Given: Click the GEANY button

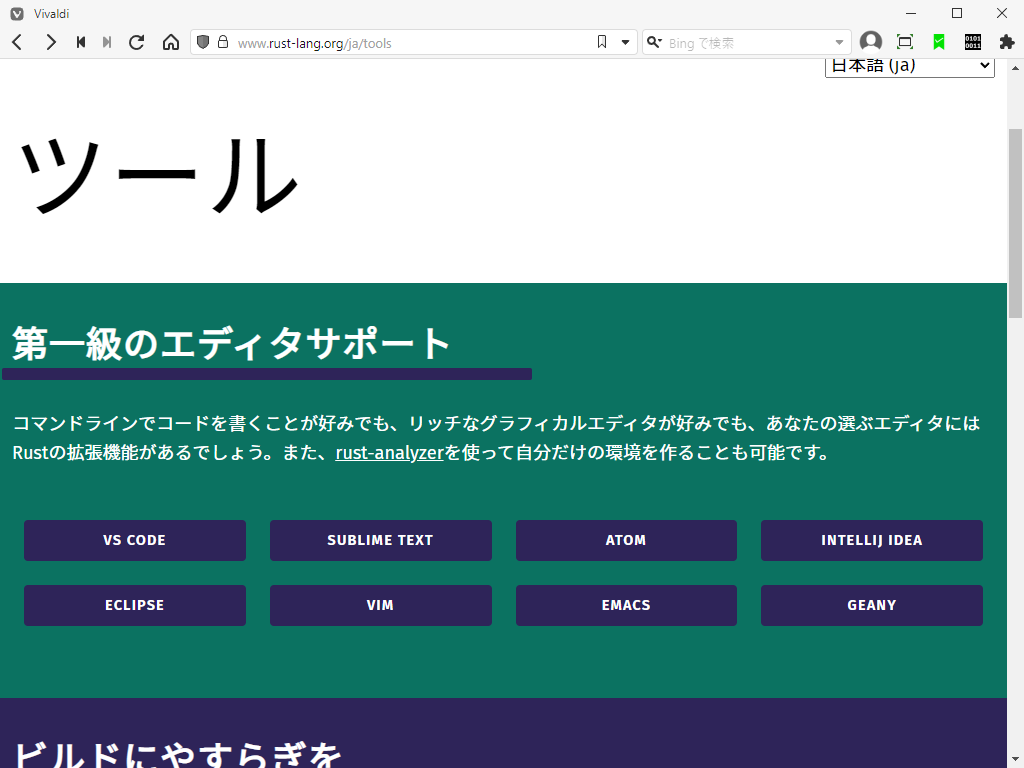Looking at the screenshot, I should point(871,605).
